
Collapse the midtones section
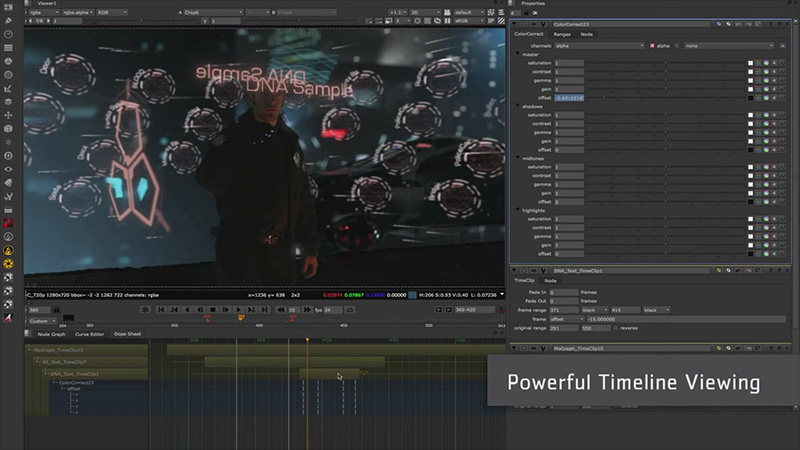point(518,158)
